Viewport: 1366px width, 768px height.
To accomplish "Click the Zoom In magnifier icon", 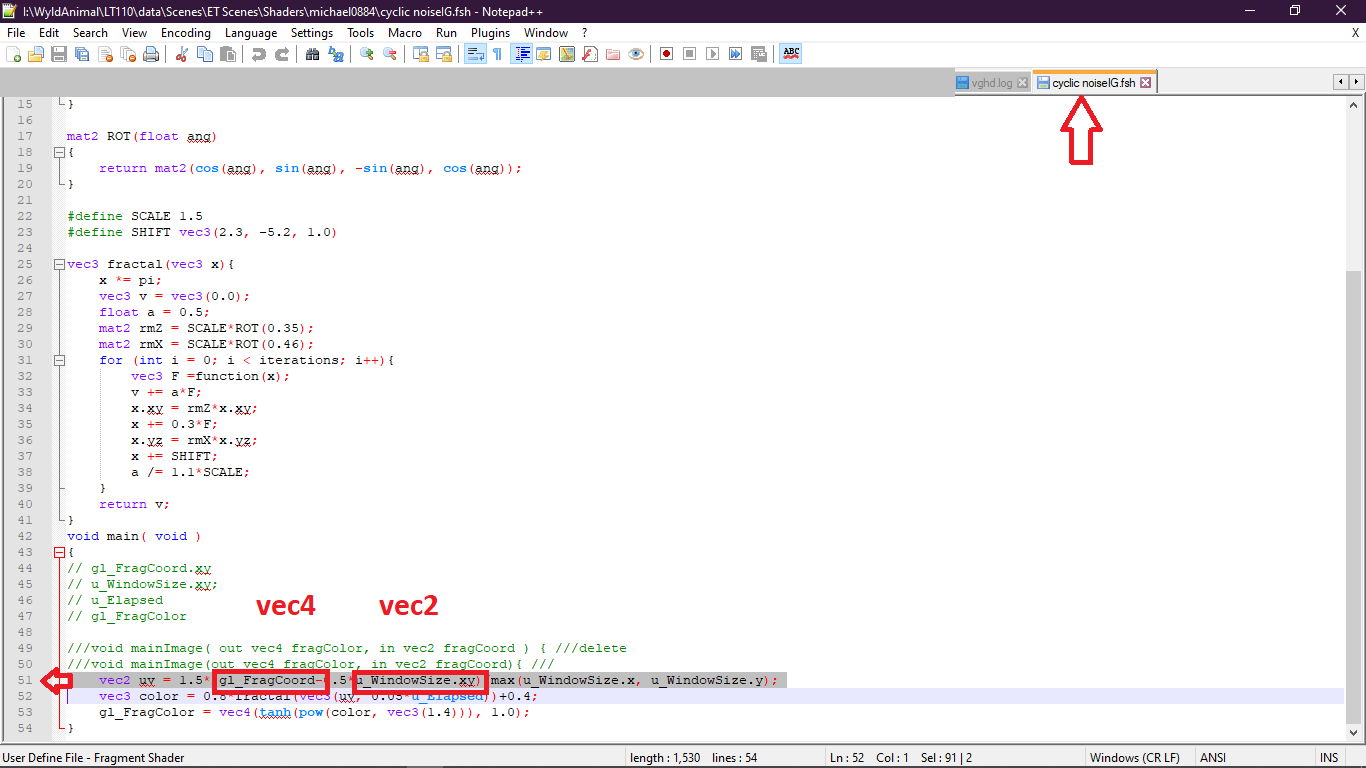I will [x=367, y=54].
